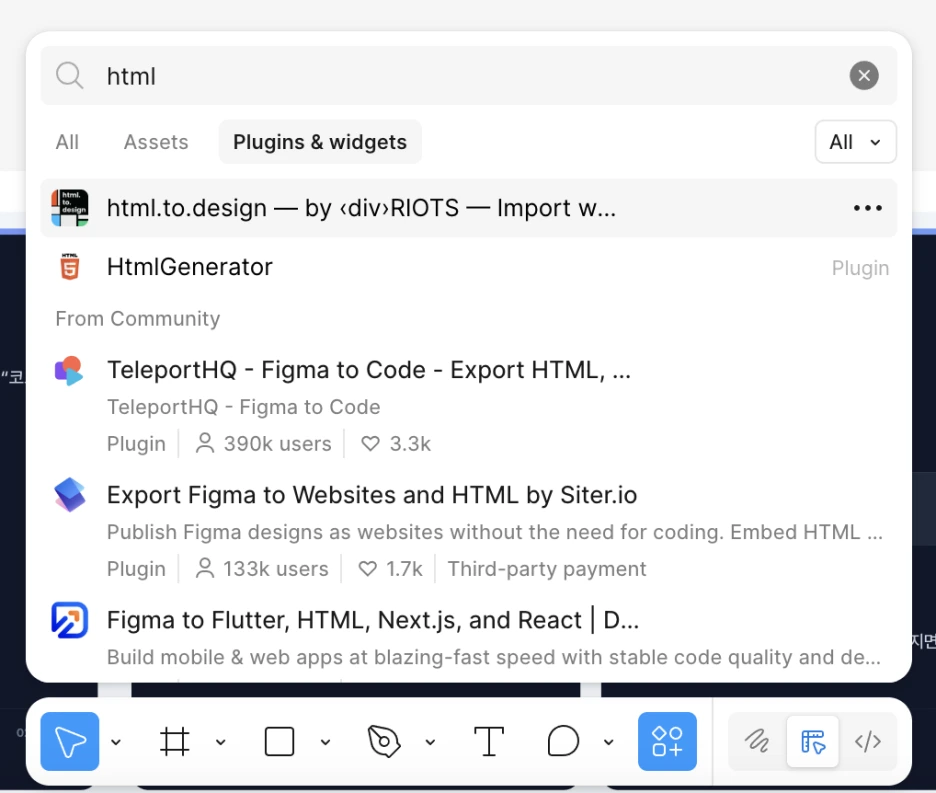The height and width of the screenshot is (793, 936).
Task: Select the Comment tool
Action: [x=564, y=741]
